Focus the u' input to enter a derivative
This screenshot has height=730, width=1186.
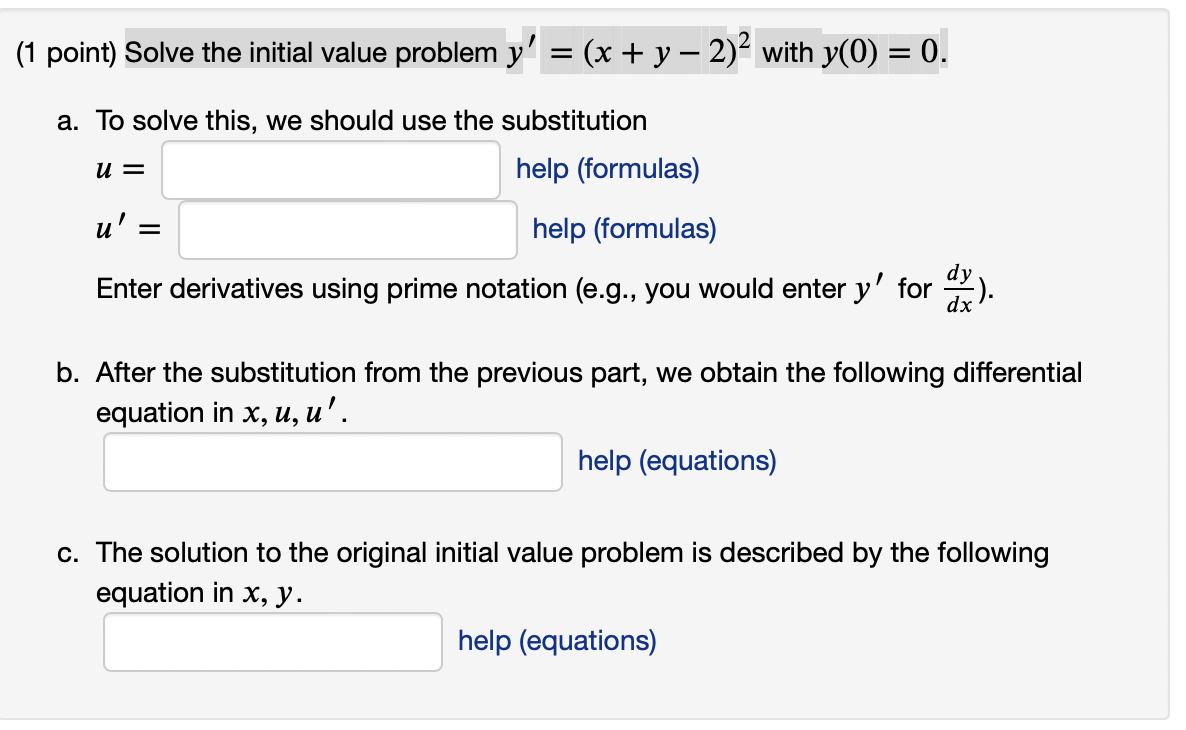tap(347, 230)
